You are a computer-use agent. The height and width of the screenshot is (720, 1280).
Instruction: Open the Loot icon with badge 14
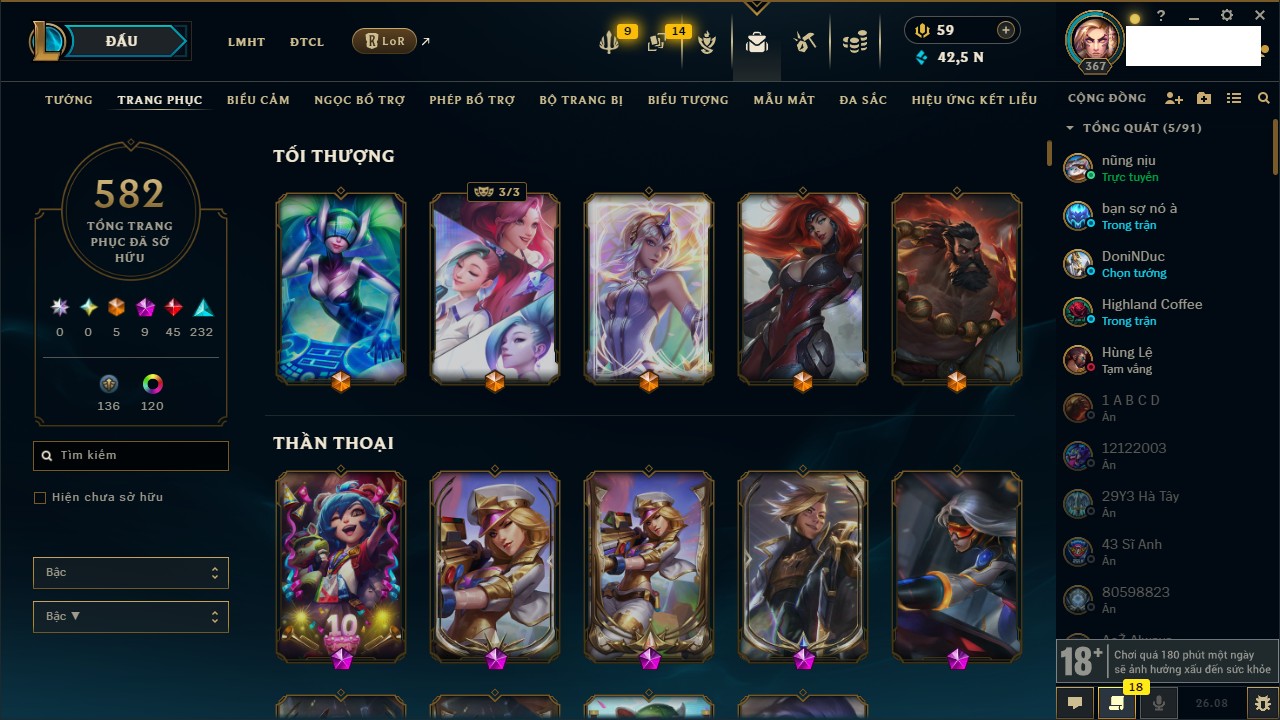tap(656, 43)
